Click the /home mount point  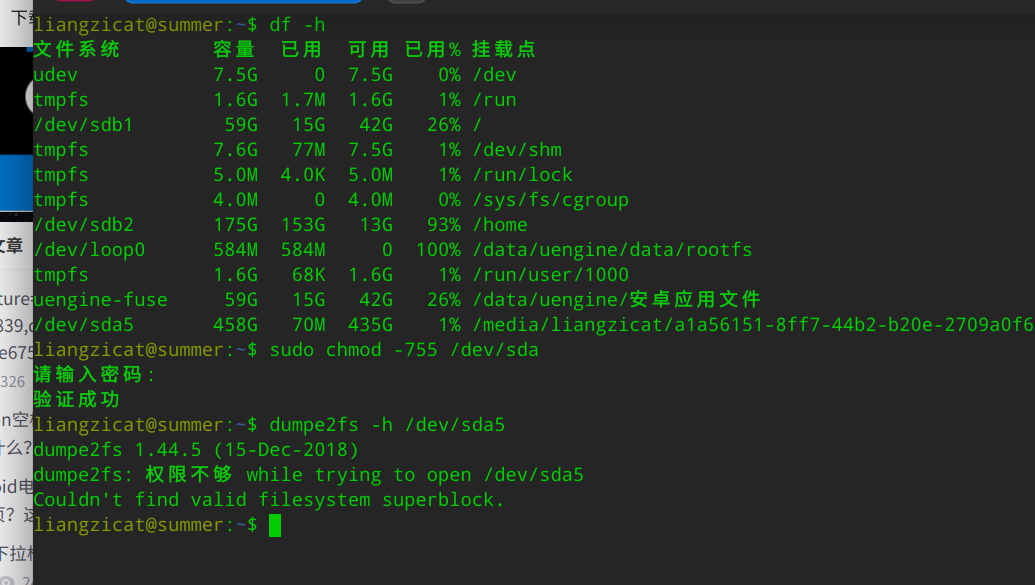pos(499,225)
